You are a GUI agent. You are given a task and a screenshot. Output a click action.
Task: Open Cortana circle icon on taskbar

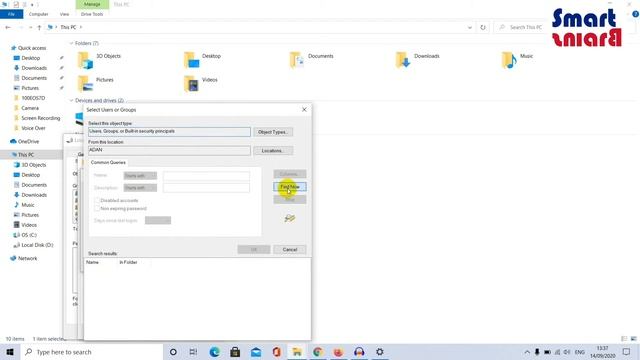tap(173, 352)
